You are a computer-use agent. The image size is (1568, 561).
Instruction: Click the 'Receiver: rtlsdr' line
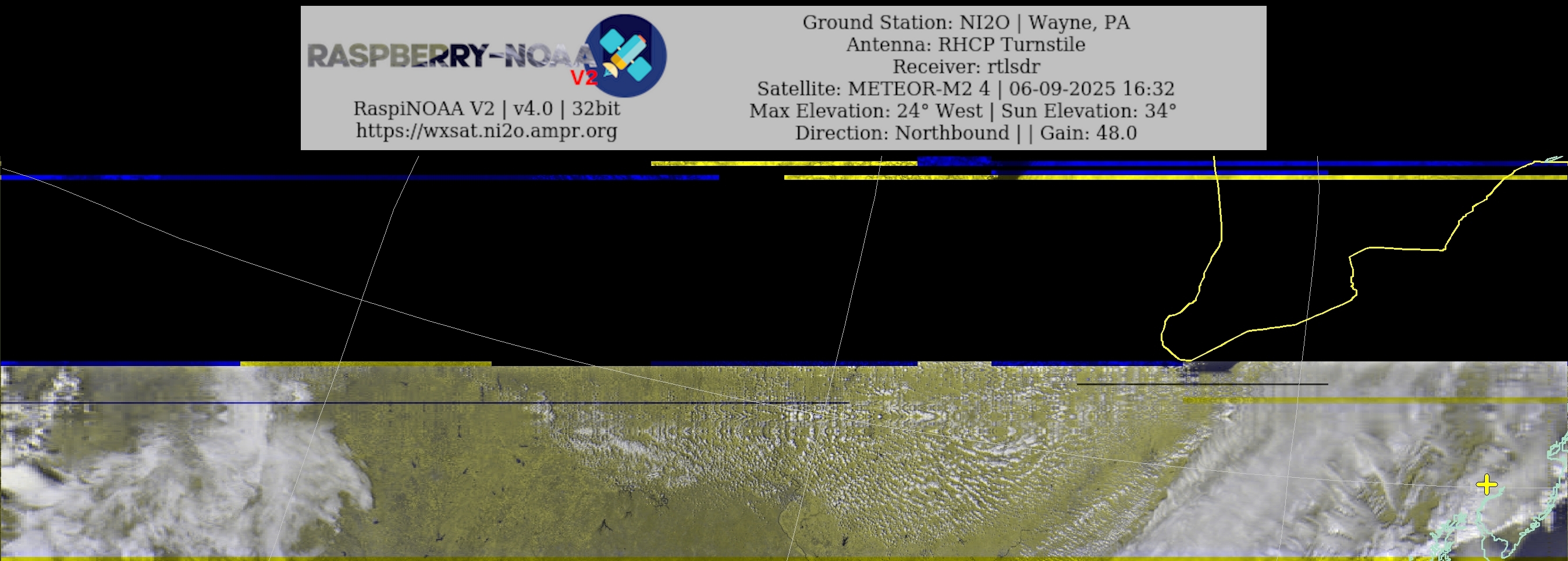click(x=966, y=66)
